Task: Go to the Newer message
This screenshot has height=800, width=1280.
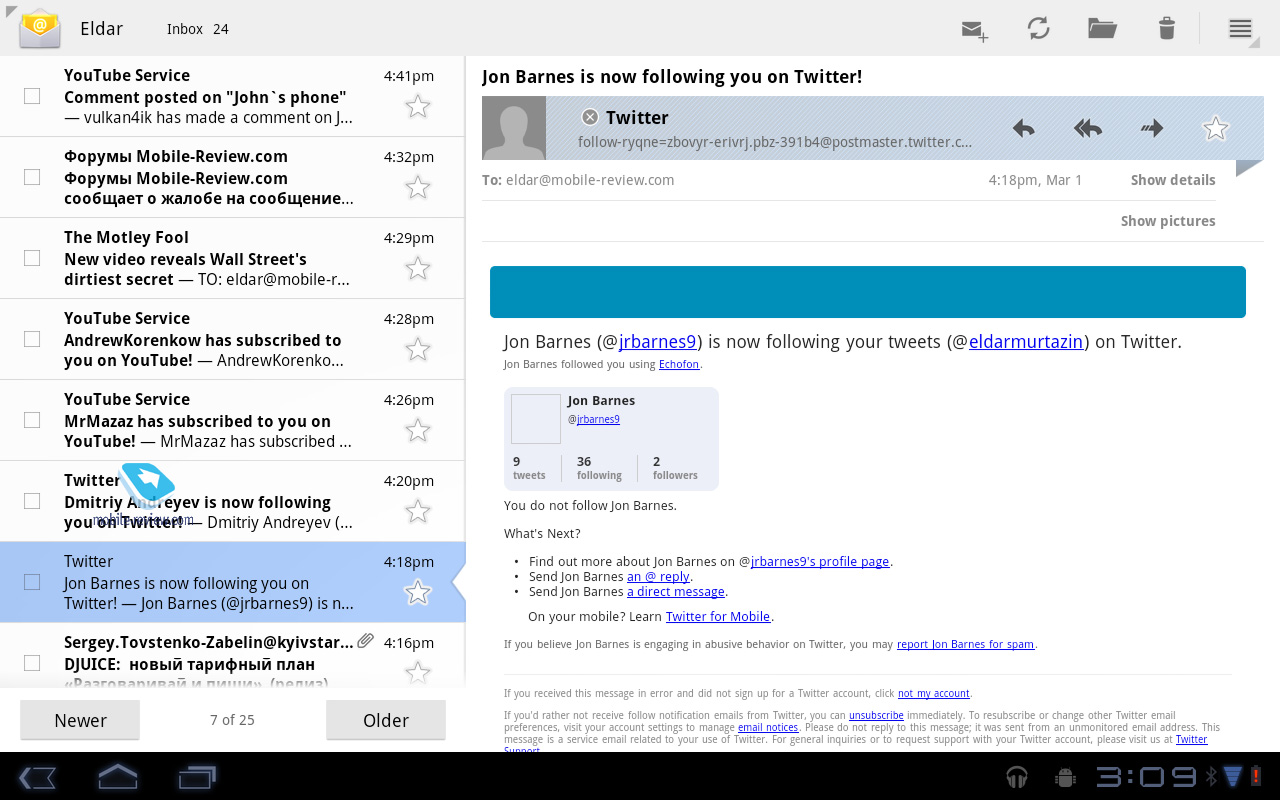Action: tap(80, 720)
